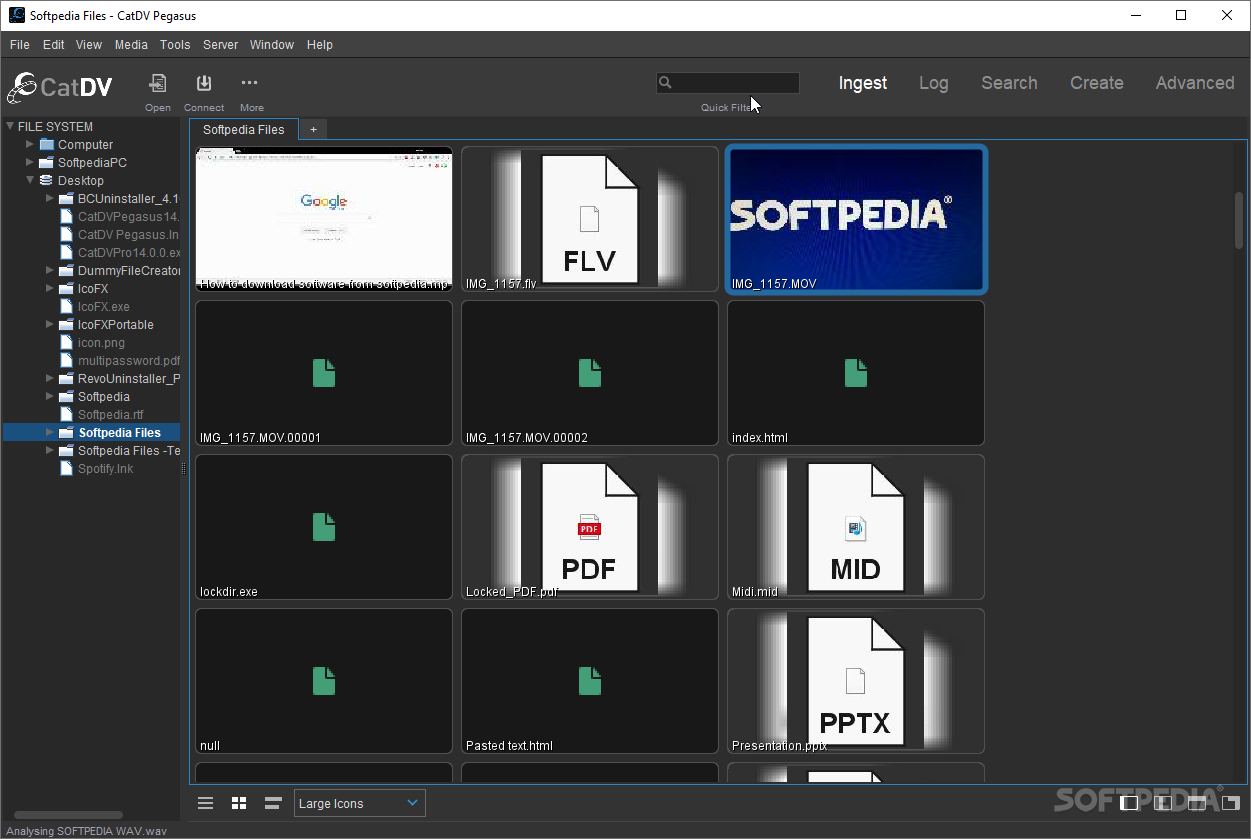Viewport: 1251px width, 839px height.
Task: Select the Locked_PDF.pdf thumbnail
Action: (590, 527)
